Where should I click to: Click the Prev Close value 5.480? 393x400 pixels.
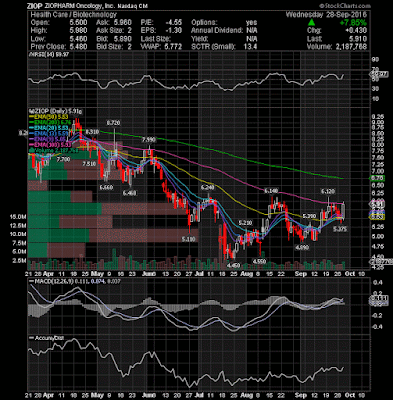tap(79, 47)
